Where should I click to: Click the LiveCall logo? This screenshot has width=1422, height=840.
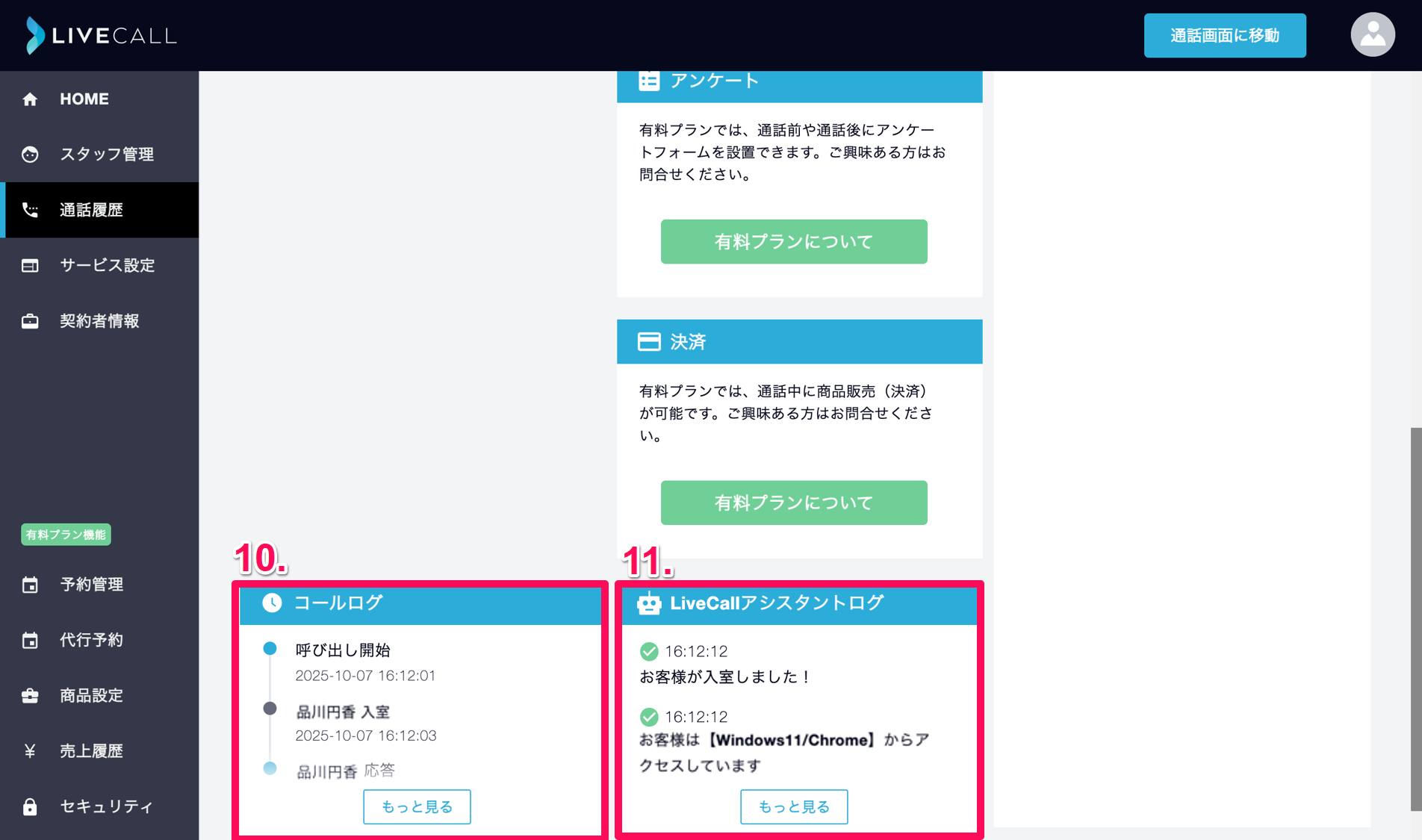pos(101,35)
